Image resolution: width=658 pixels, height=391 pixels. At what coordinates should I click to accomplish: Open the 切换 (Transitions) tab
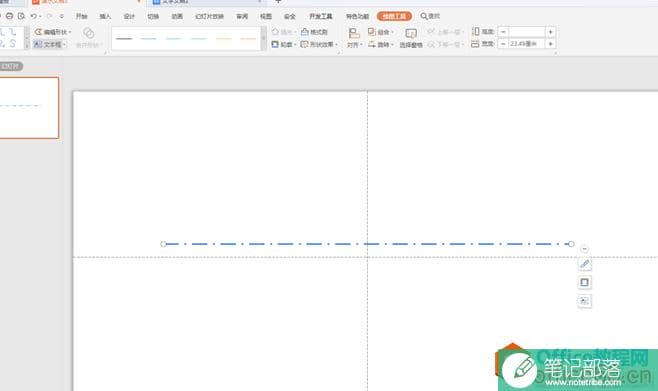coord(153,16)
